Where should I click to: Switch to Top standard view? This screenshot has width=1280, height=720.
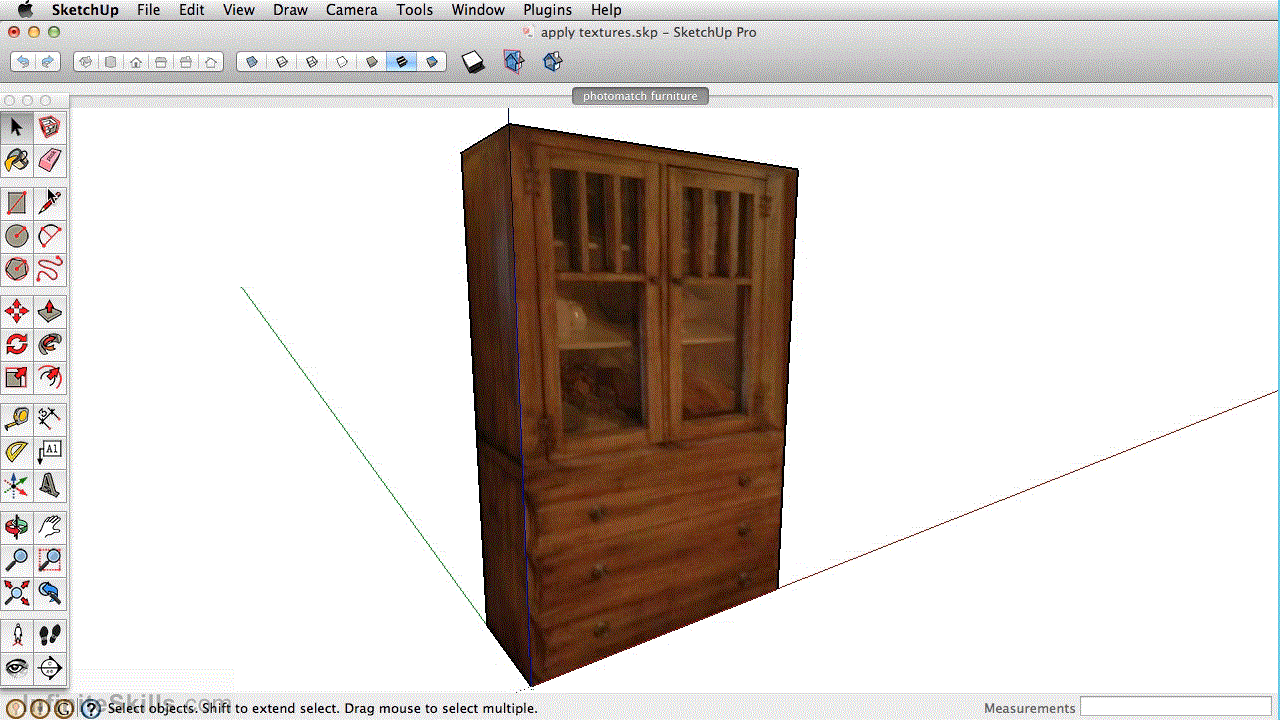point(111,62)
